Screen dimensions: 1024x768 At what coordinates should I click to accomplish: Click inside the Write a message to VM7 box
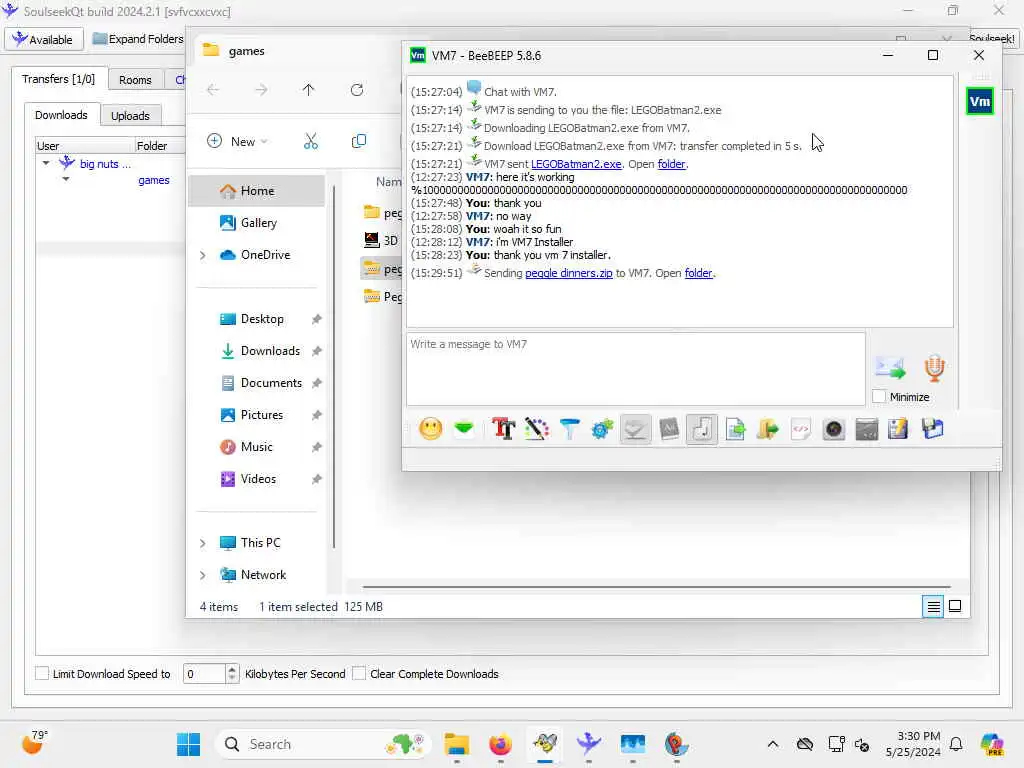[635, 369]
